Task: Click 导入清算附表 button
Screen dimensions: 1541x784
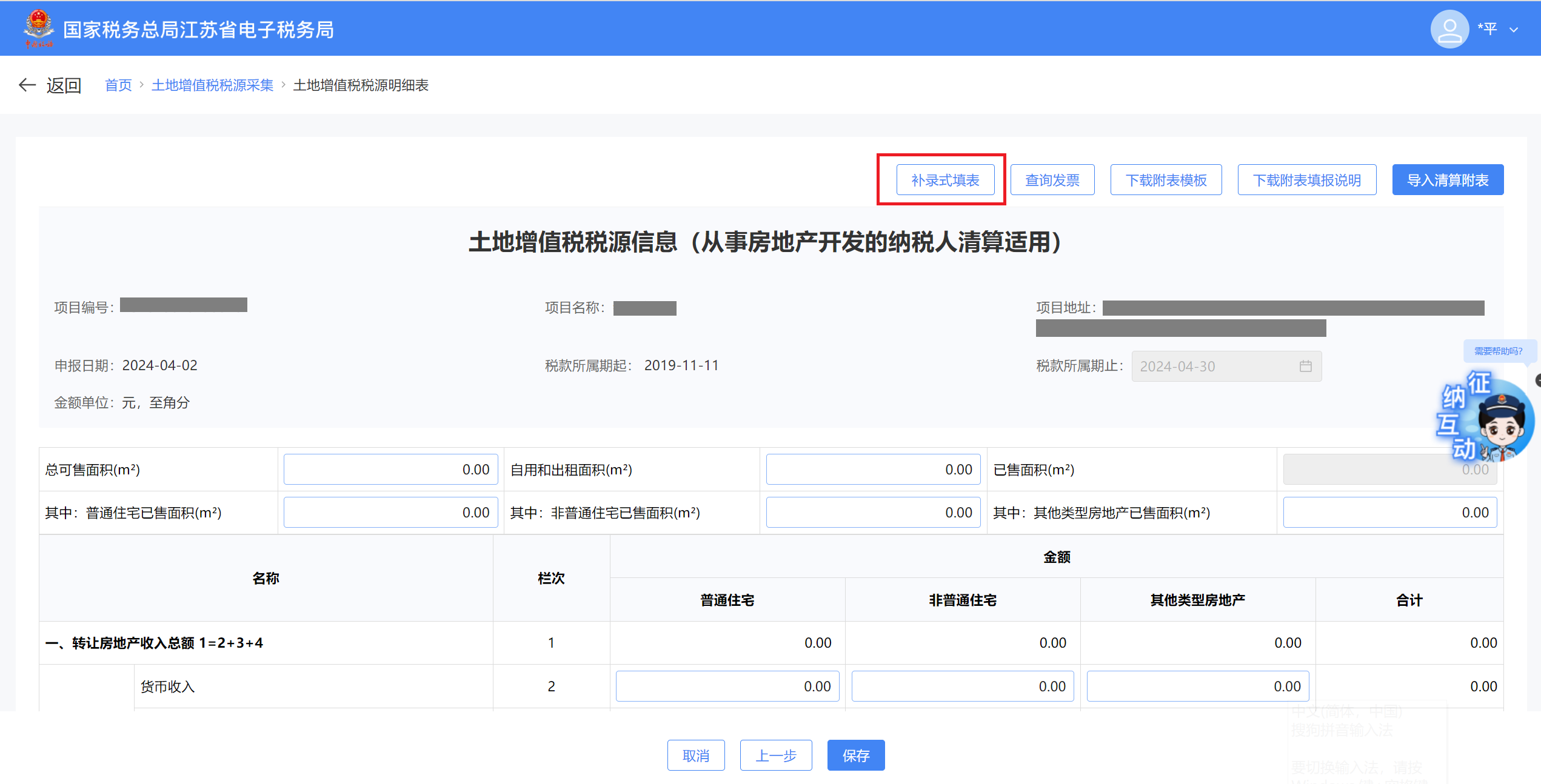Action: tap(1447, 180)
